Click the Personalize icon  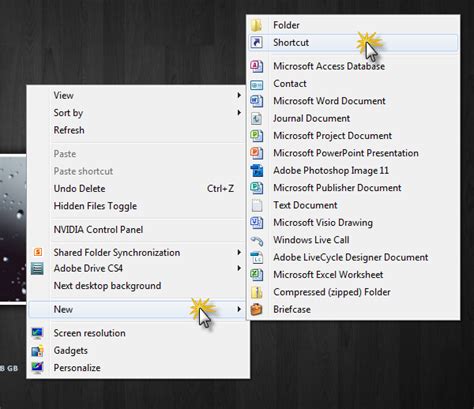click(x=37, y=367)
